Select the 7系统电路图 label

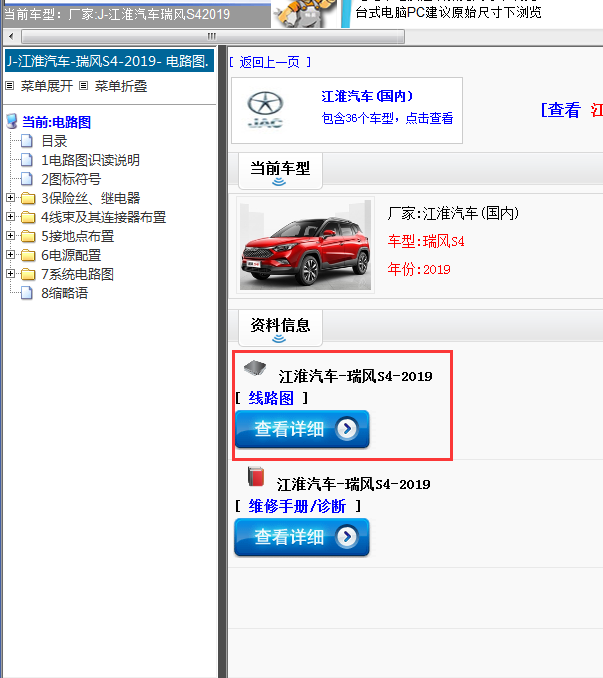pos(77,274)
